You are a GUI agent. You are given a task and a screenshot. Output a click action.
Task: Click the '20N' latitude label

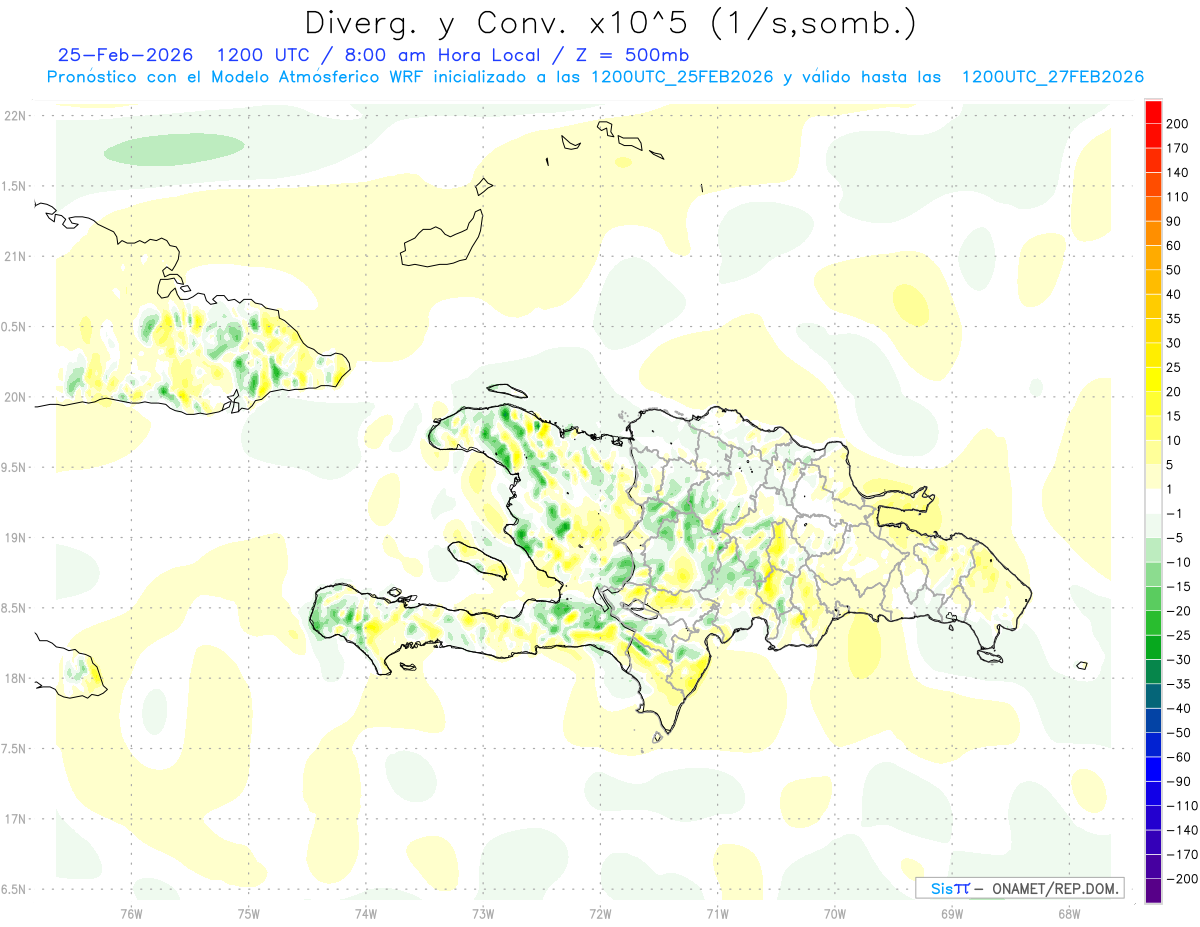(x=16, y=397)
